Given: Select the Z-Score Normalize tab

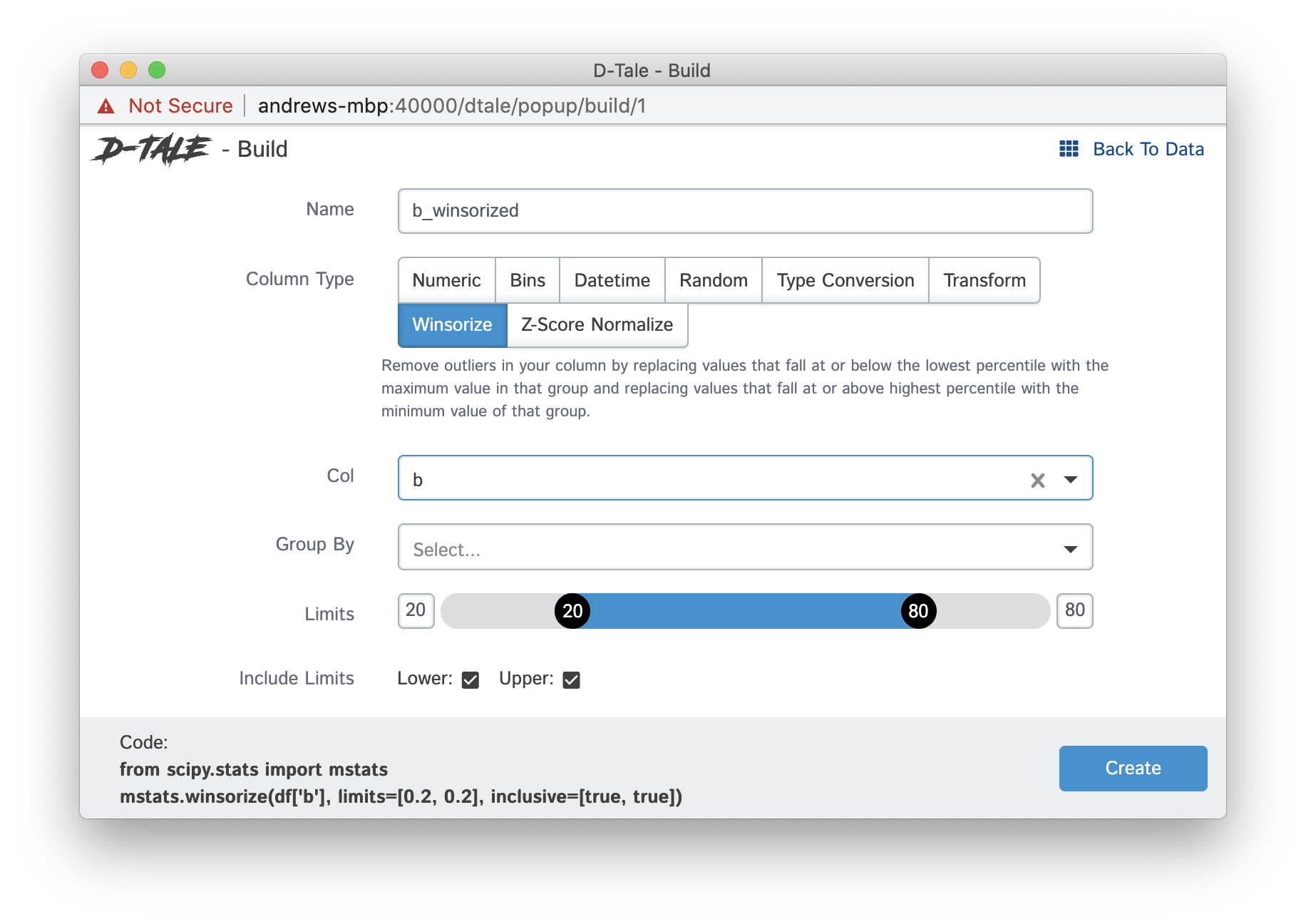Looking at the screenshot, I should coord(597,324).
